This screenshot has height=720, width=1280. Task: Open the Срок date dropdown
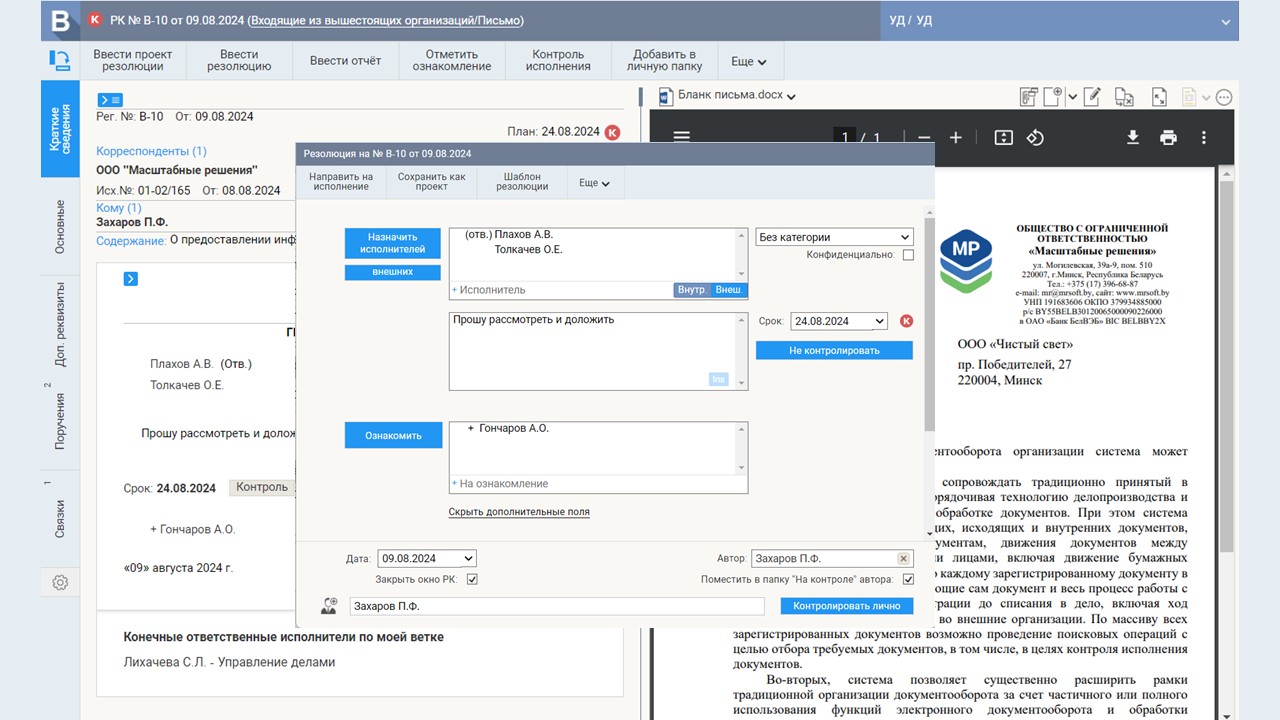(879, 321)
